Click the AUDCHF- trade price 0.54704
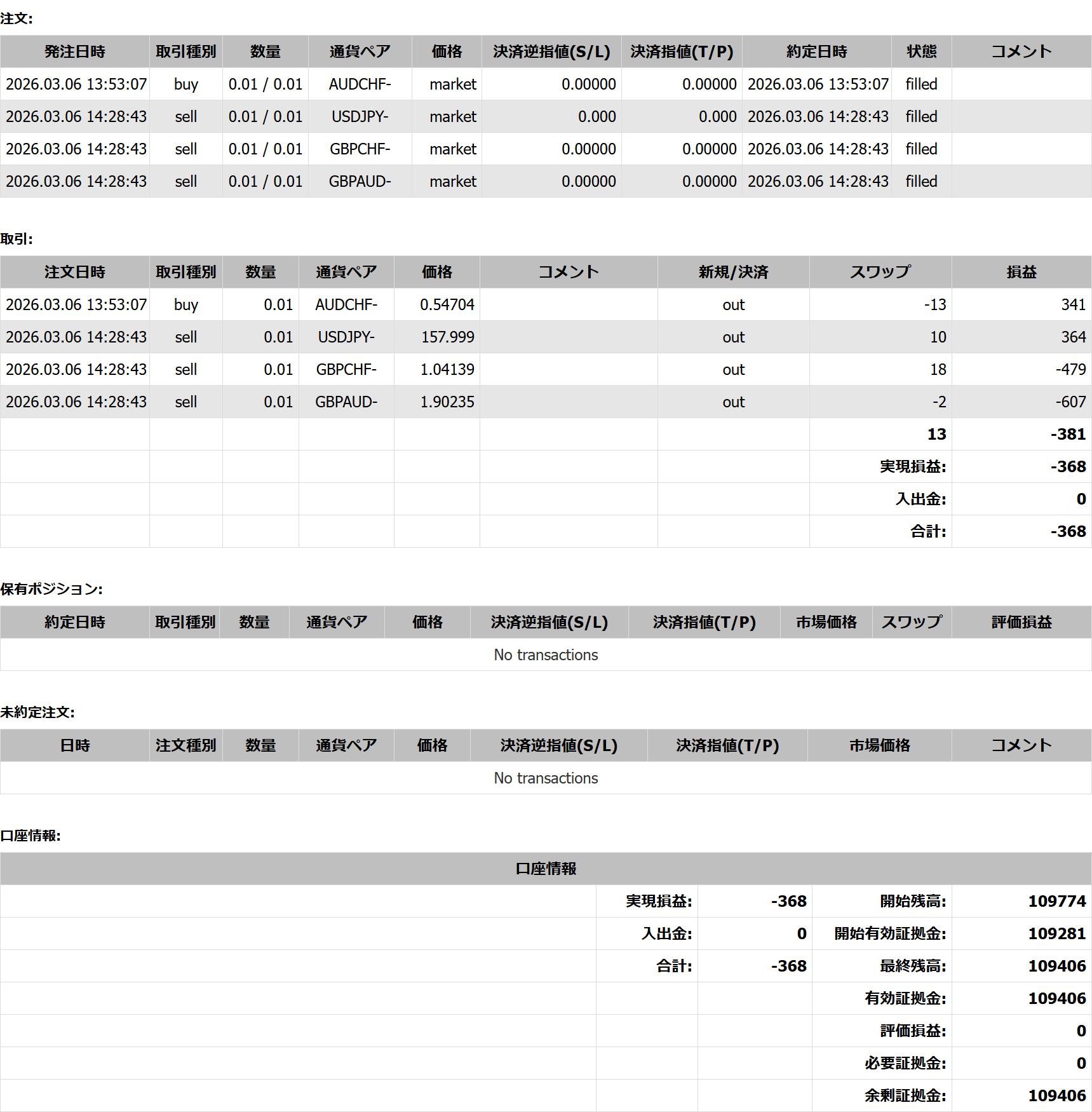Screen dimensions: 1092x1112 [447, 304]
